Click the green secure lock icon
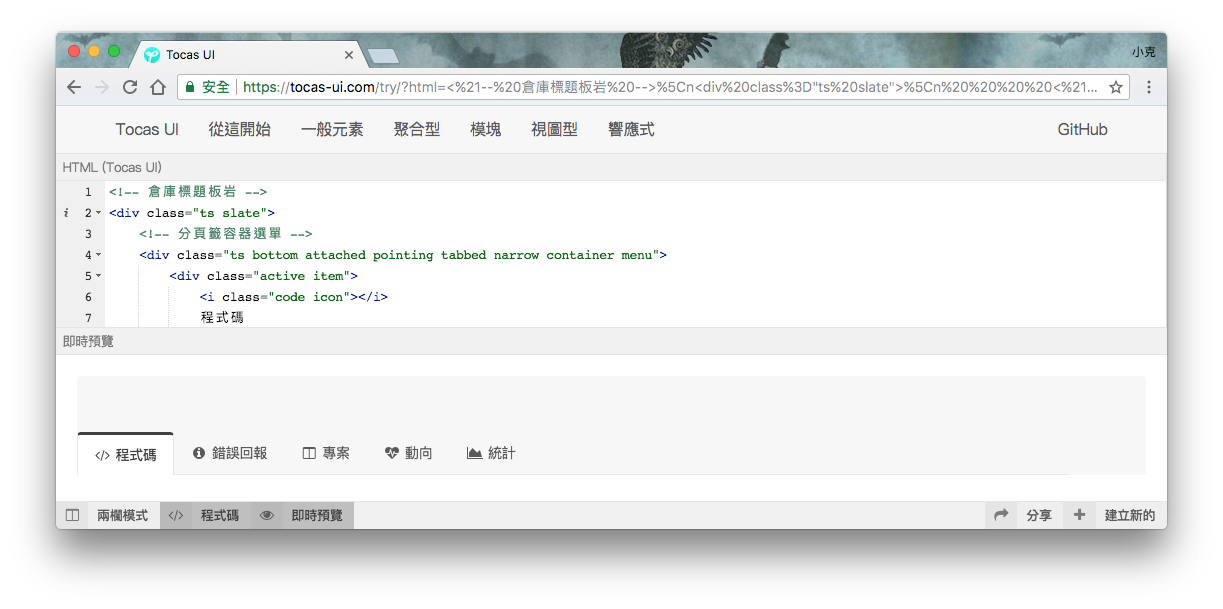The height and width of the screenshot is (609, 1223). pyautogui.click(x=190, y=87)
